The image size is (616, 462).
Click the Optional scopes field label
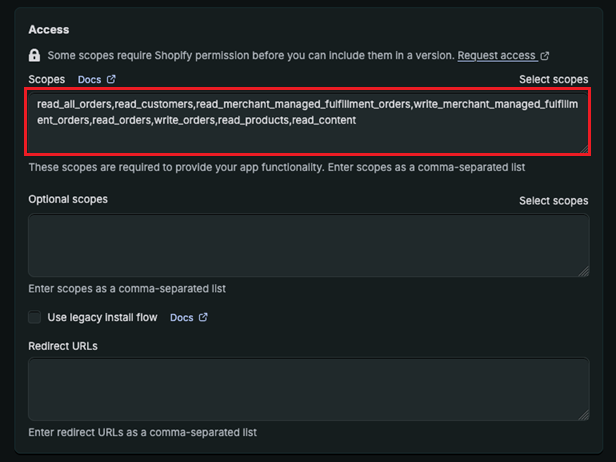coord(68,200)
